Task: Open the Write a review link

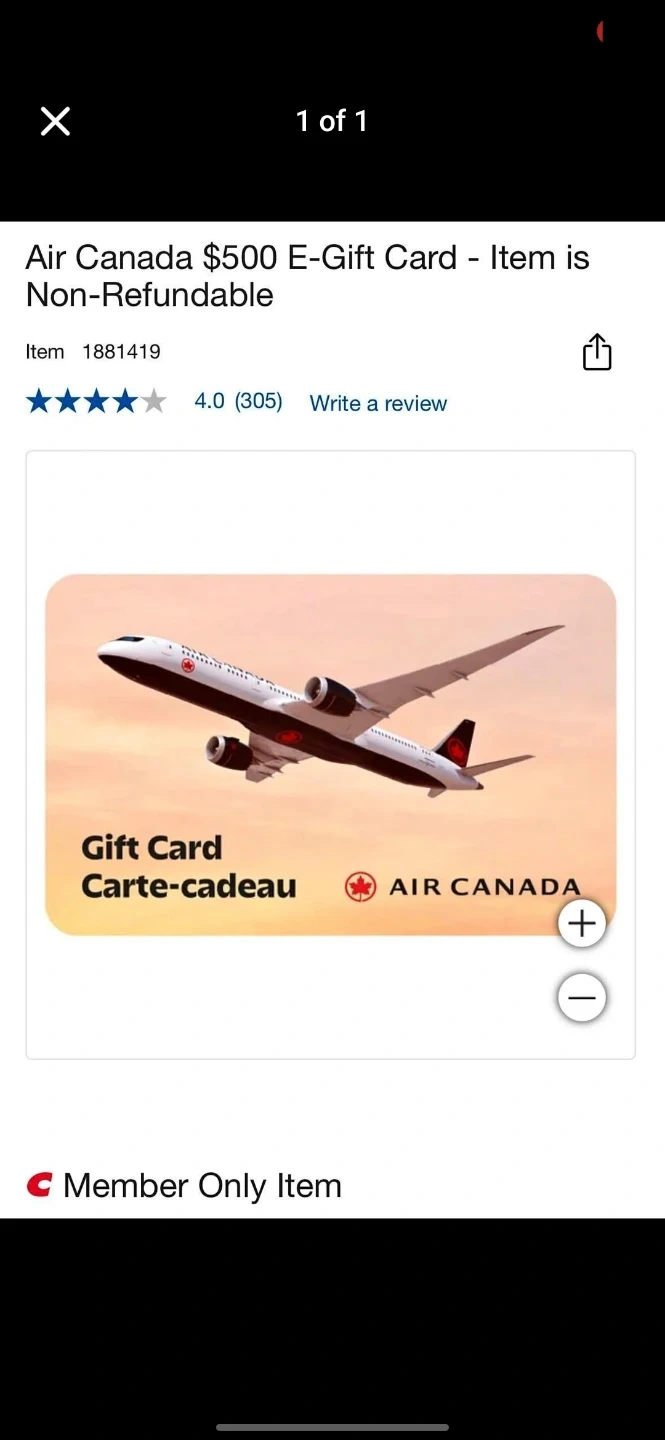Action: (378, 403)
